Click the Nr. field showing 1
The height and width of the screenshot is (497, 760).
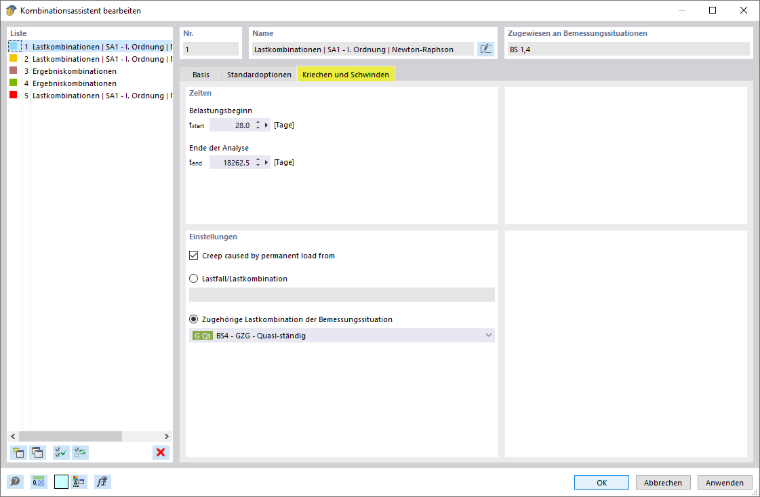click(x=210, y=49)
